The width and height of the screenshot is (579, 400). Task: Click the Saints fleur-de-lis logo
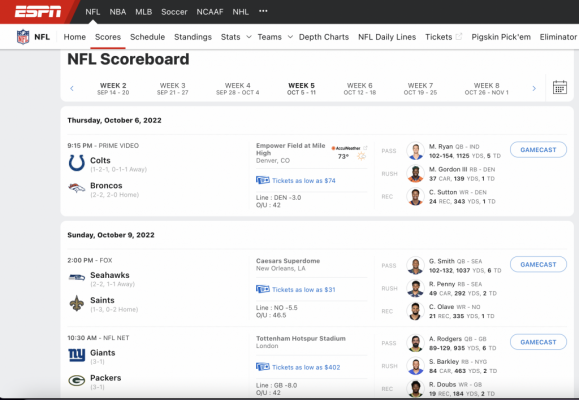coord(77,303)
